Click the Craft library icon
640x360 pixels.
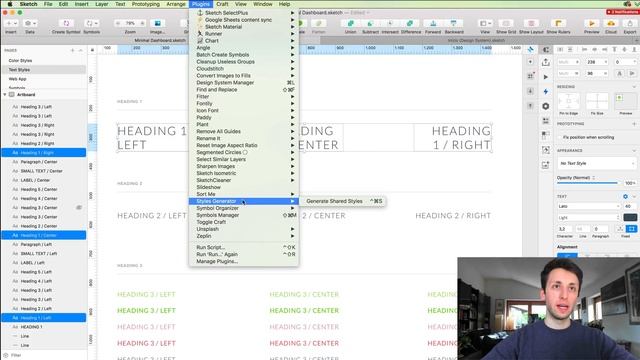pyautogui.click(x=546, y=136)
